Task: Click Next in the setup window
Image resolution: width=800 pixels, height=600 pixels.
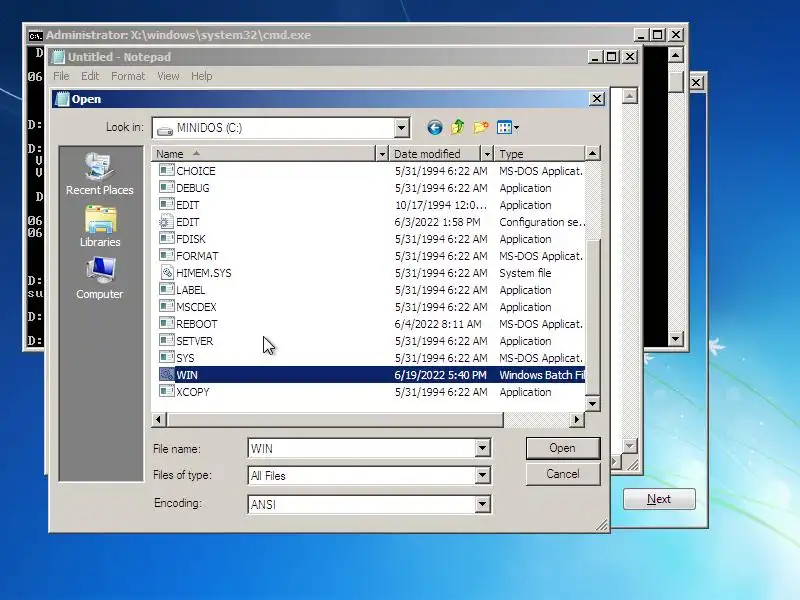Action: pos(659,498)
